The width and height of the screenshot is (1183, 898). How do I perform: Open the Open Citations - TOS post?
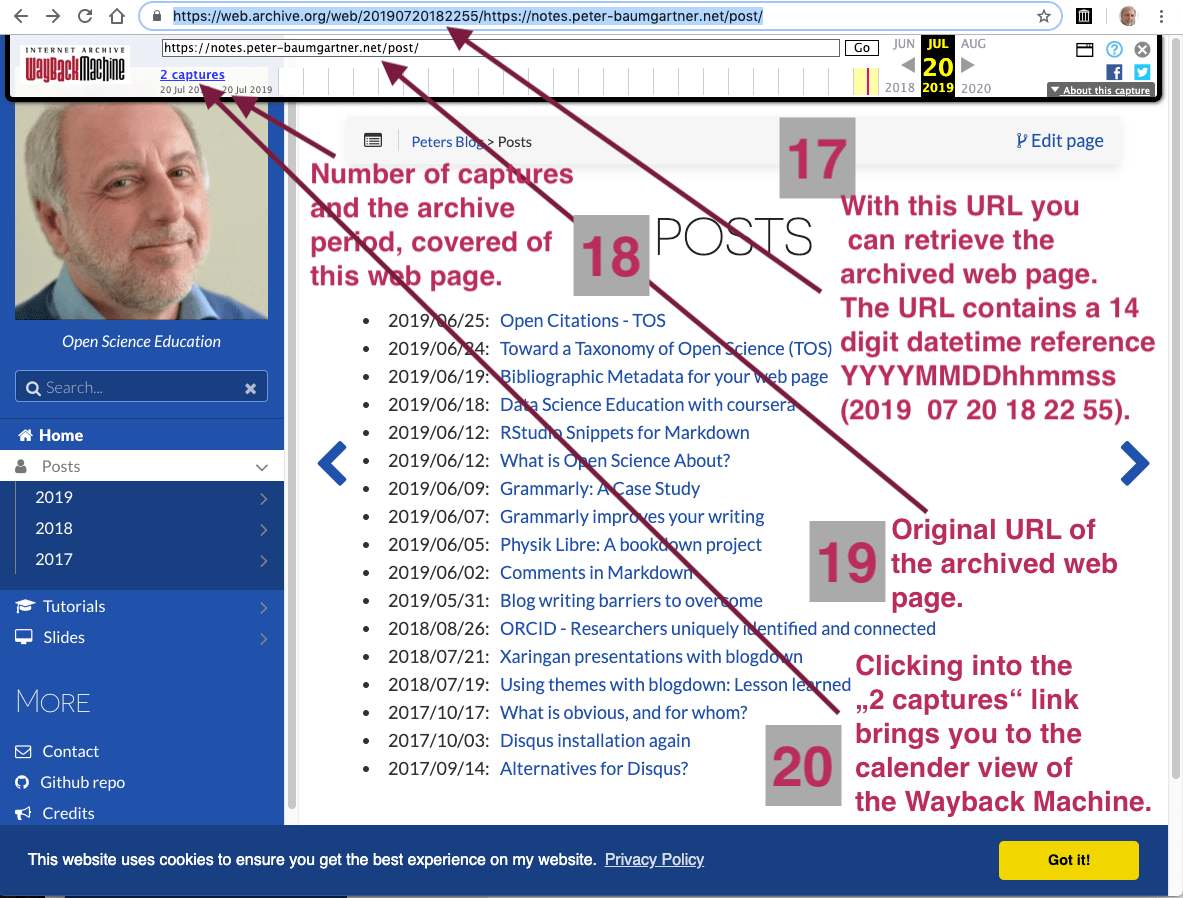[x=582, y=321]
